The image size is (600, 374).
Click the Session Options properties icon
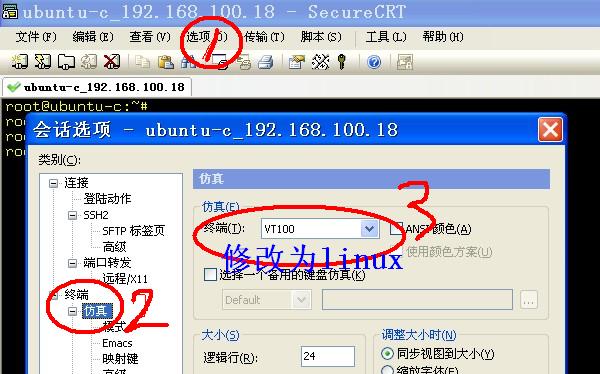point(297,62)
